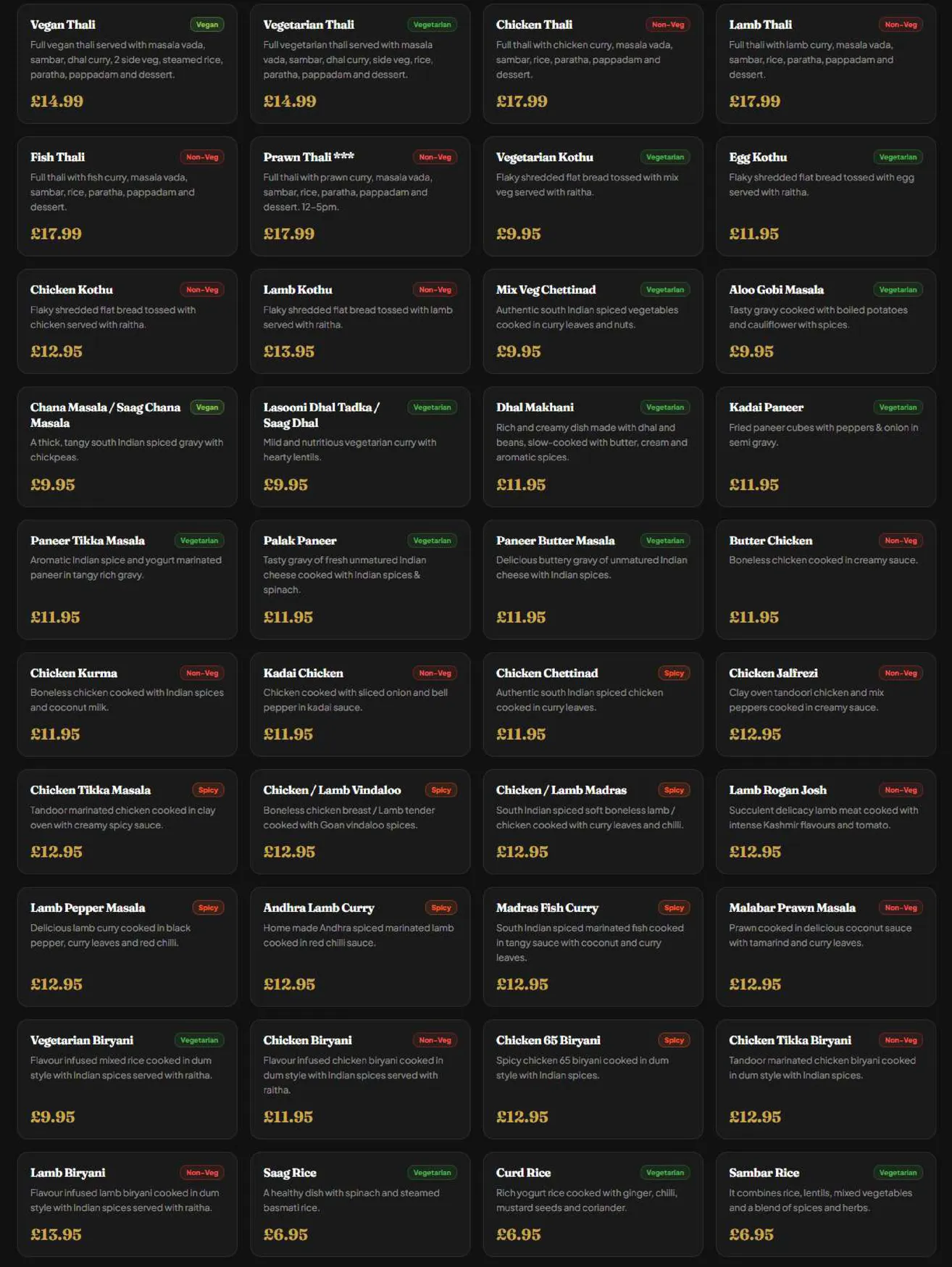Select the Dhal Makhani dish name
This screenshot has width=952, height=1267.
pyautogui.click(x=535, y=407)
